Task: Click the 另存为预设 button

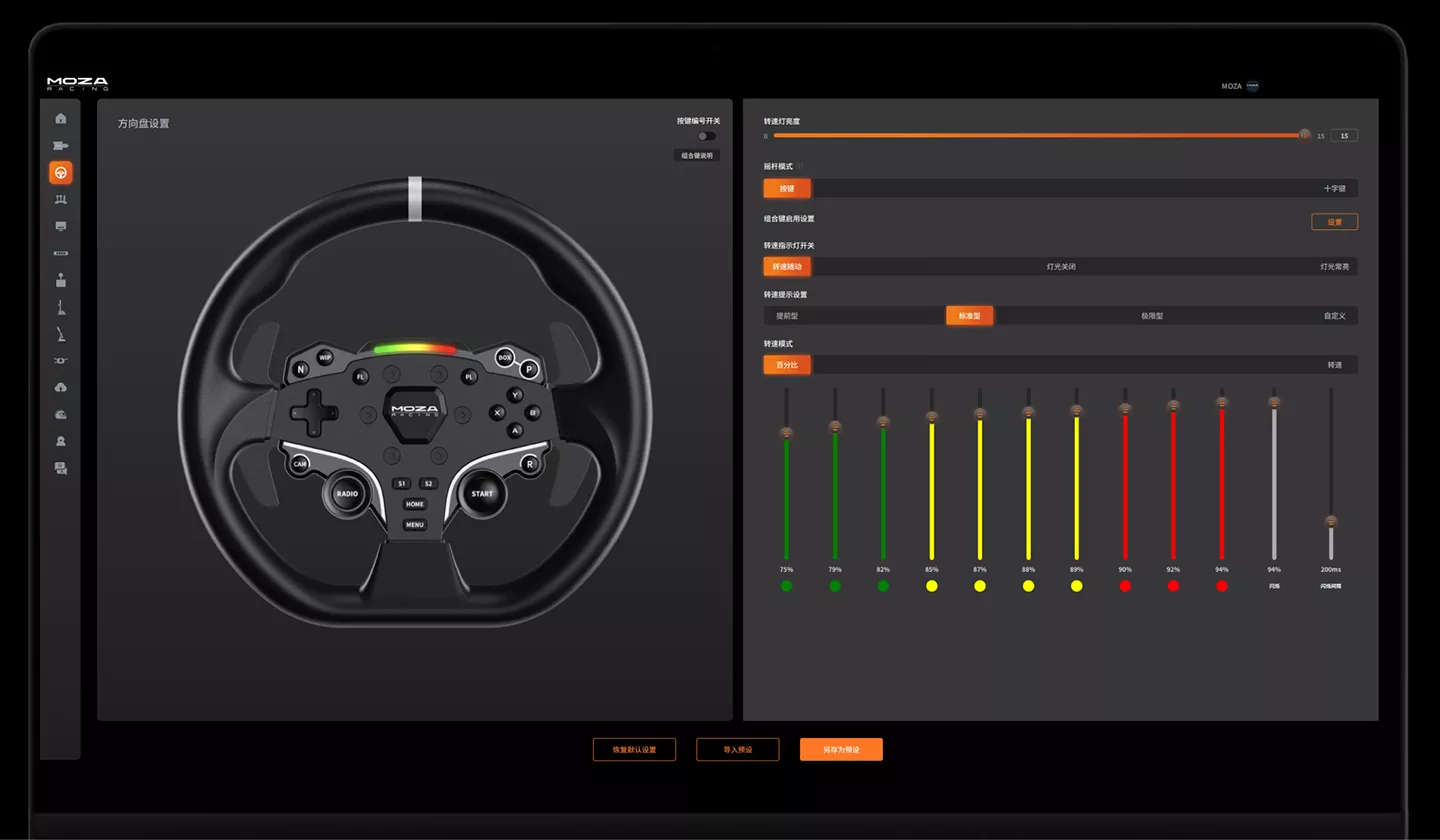Action: (x=841, y=749)
